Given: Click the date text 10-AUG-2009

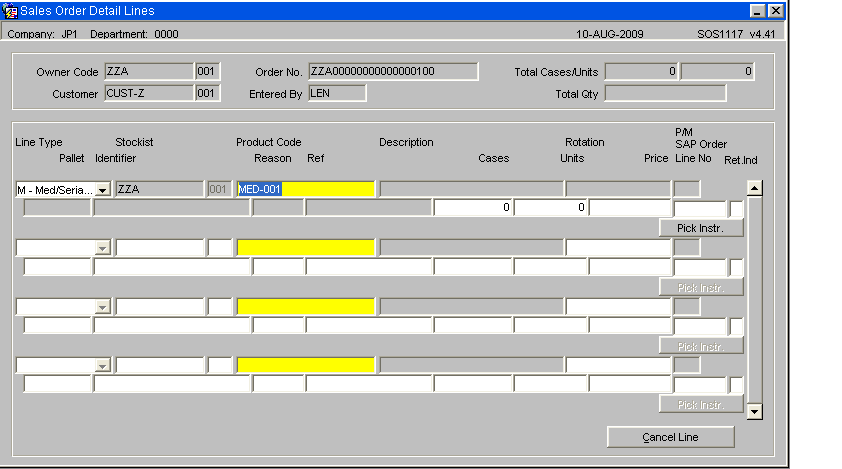Looking at the screenshot, I should tap(609, 34).
